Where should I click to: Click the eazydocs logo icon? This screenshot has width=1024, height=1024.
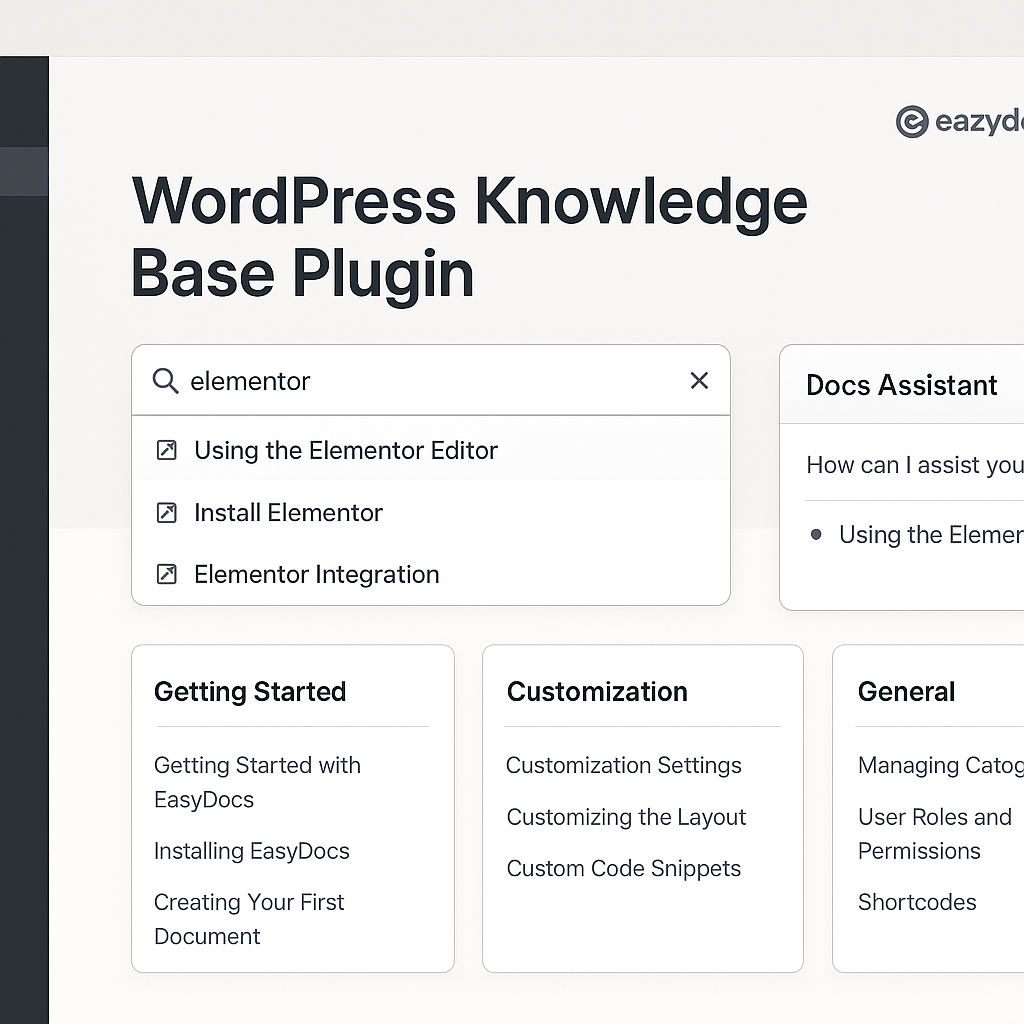(x=912, y=121)
